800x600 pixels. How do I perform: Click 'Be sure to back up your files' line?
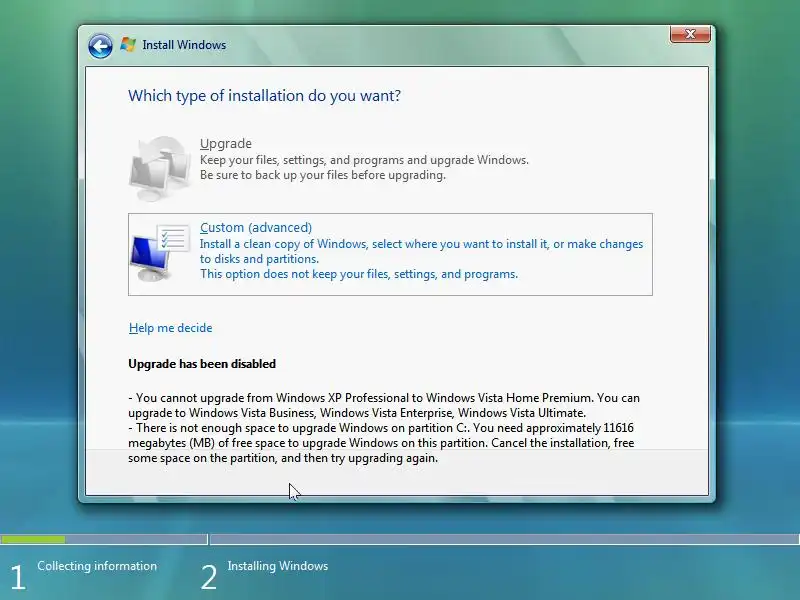(x=322, y=175)
